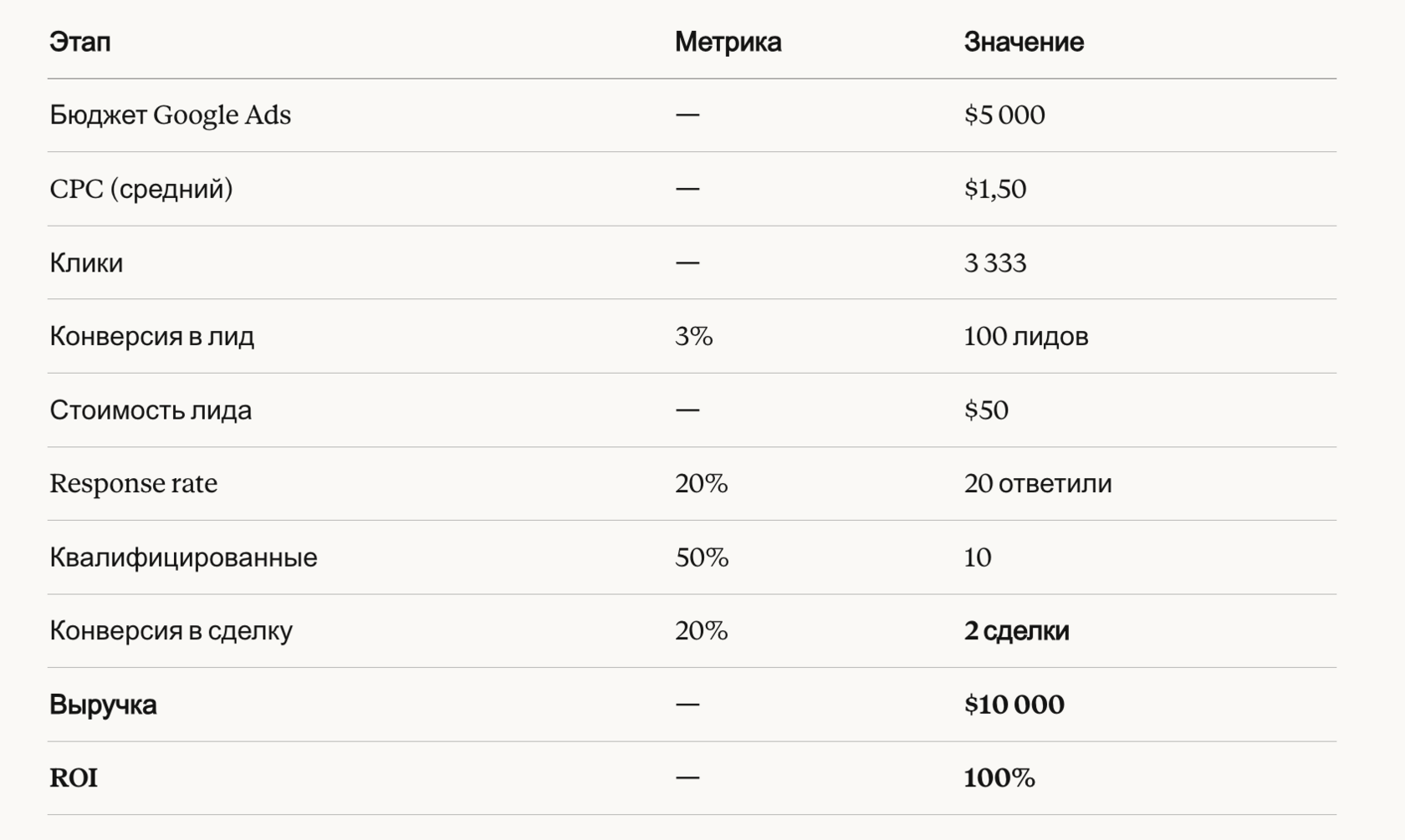1405x840 pixels.
Task: Select the Бюджет Google Ads cell
Action: (170, 115)
